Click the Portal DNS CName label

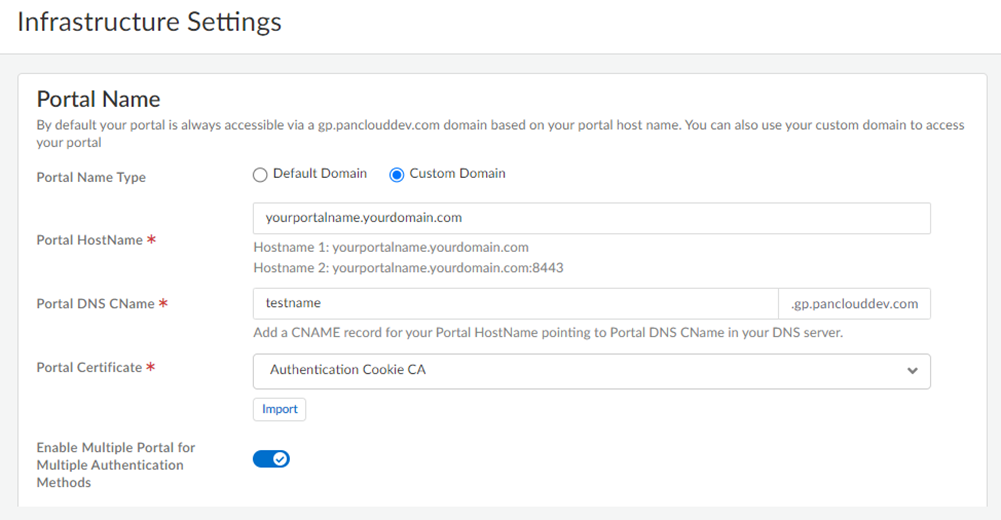click(95, 304)
